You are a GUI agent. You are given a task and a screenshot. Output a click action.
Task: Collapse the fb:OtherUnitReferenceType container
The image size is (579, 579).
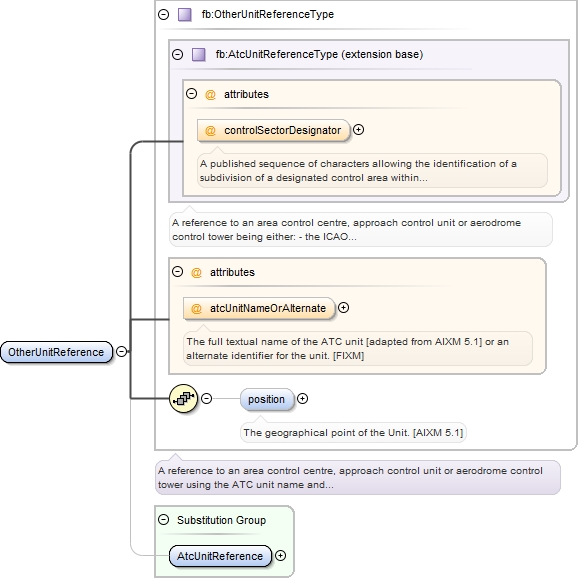pyautogui.click(x=164, y=14)
